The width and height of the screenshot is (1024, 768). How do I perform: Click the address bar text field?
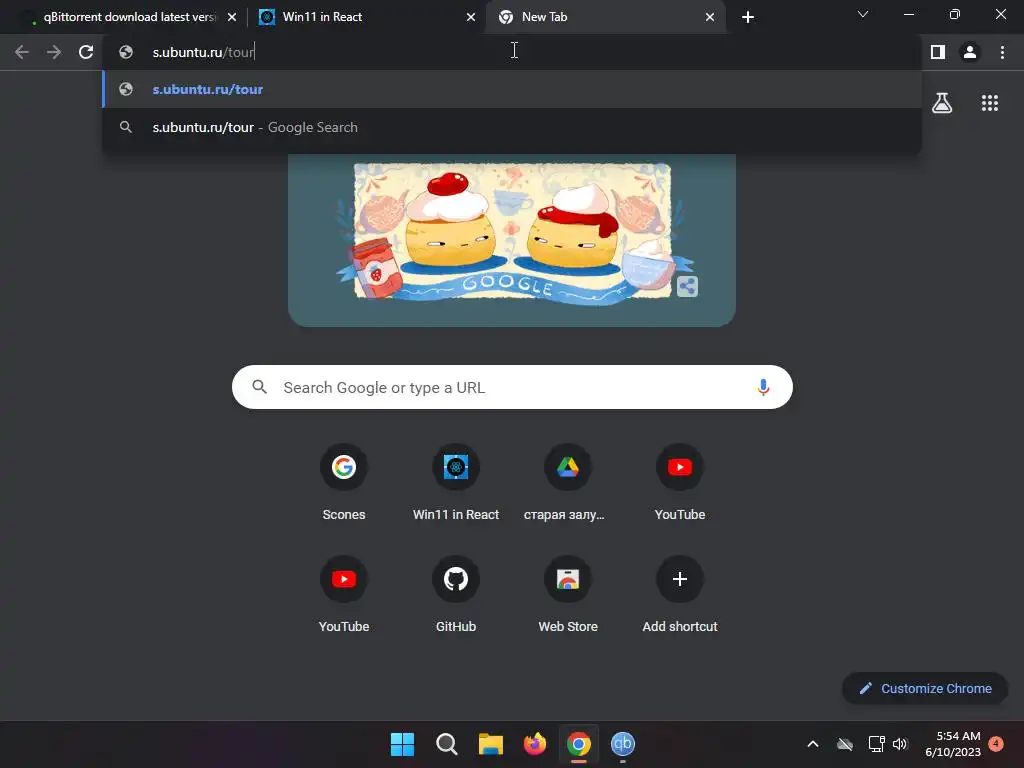[x=512, y=52]
